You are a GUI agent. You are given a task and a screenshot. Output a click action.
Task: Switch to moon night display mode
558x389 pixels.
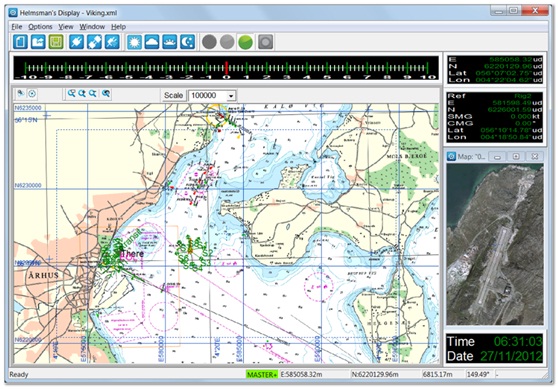click(x=187, y=42)
